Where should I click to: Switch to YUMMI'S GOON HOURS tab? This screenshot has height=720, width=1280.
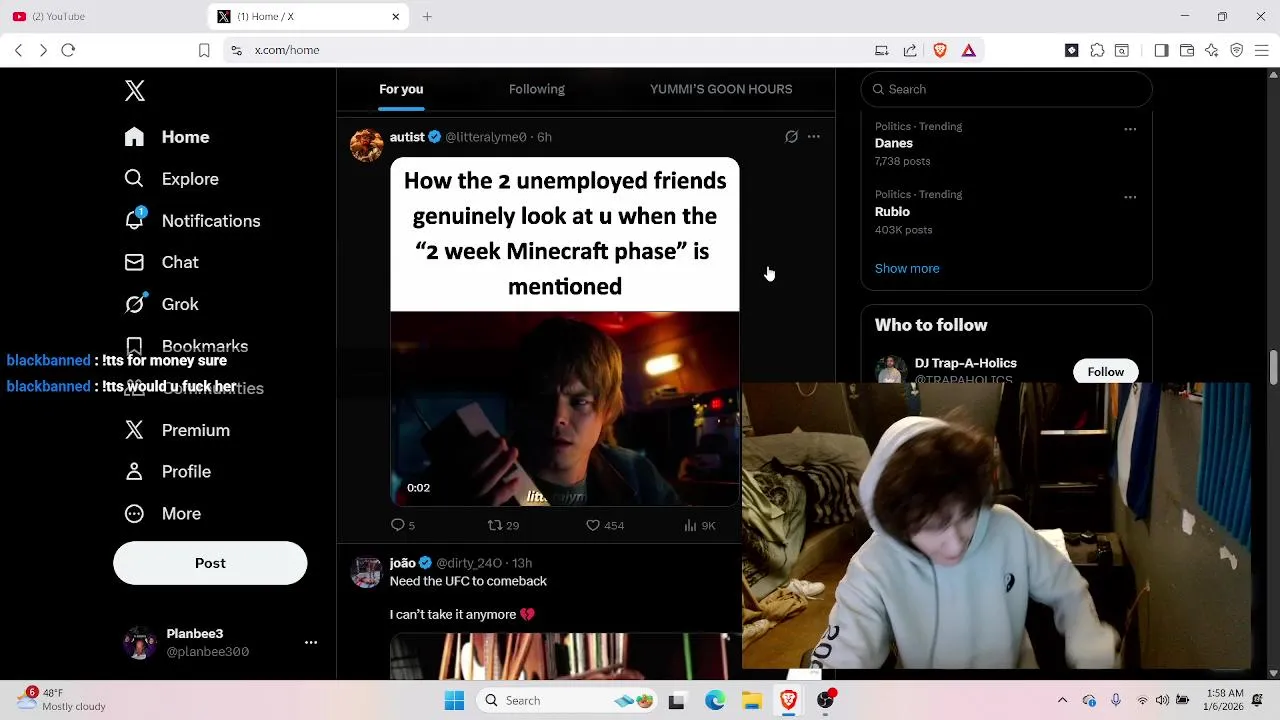pyautogui.click(x=721, y=89)
